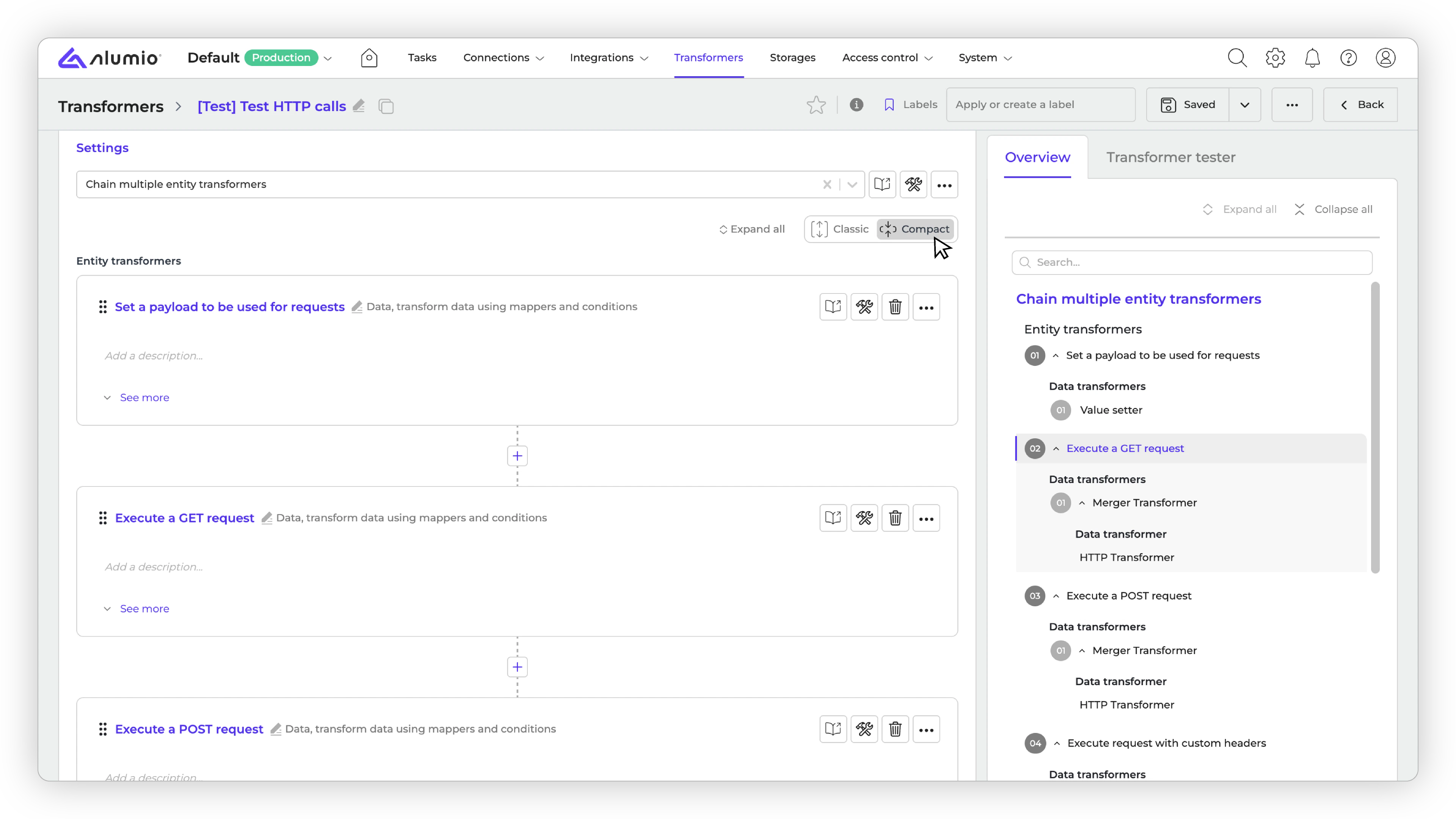Open the global search icon
The height and width of the screenshot is (819, 1456).
[1237, 58]
